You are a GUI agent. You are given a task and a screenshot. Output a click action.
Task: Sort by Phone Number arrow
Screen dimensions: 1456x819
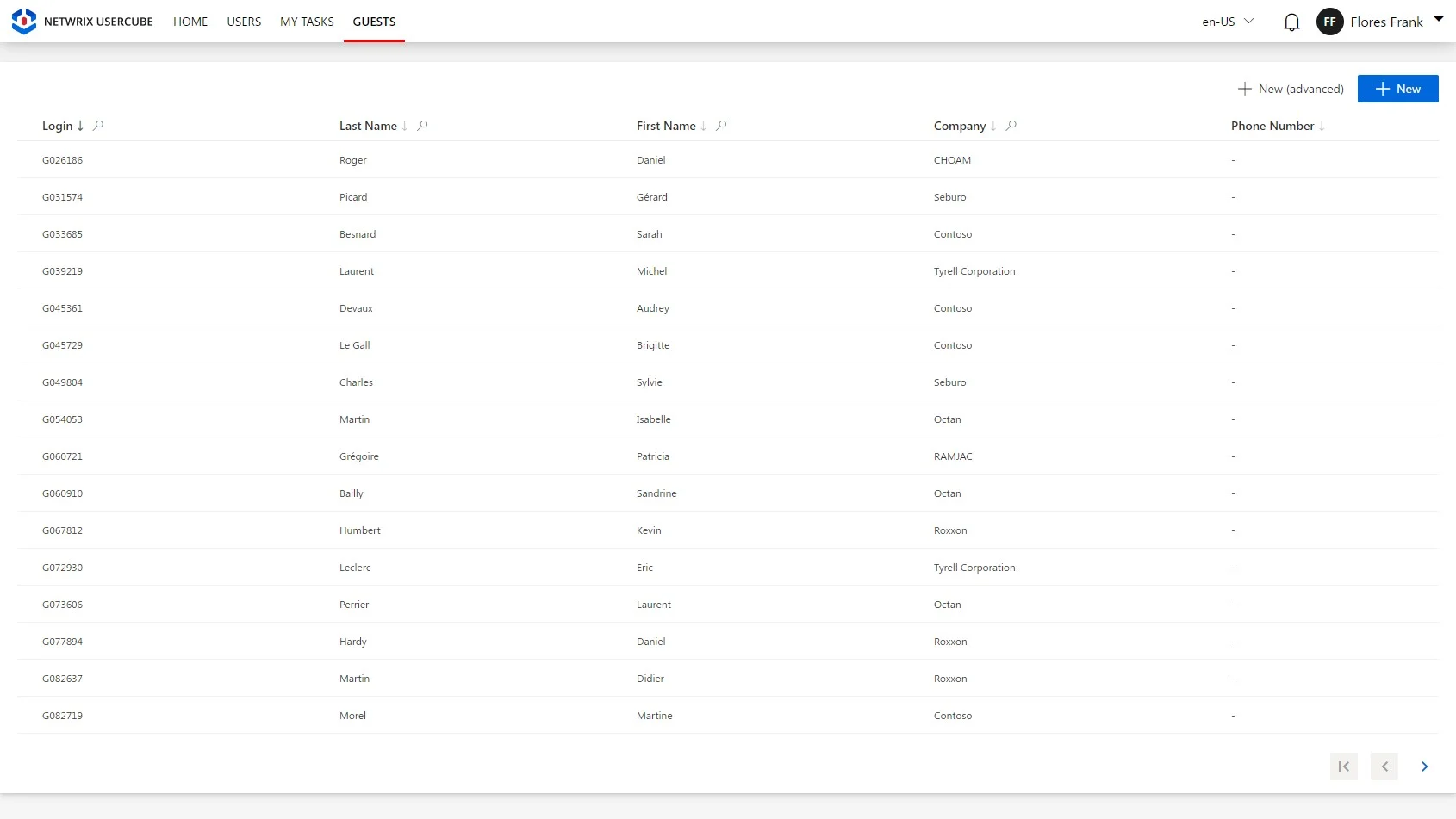1322,126
